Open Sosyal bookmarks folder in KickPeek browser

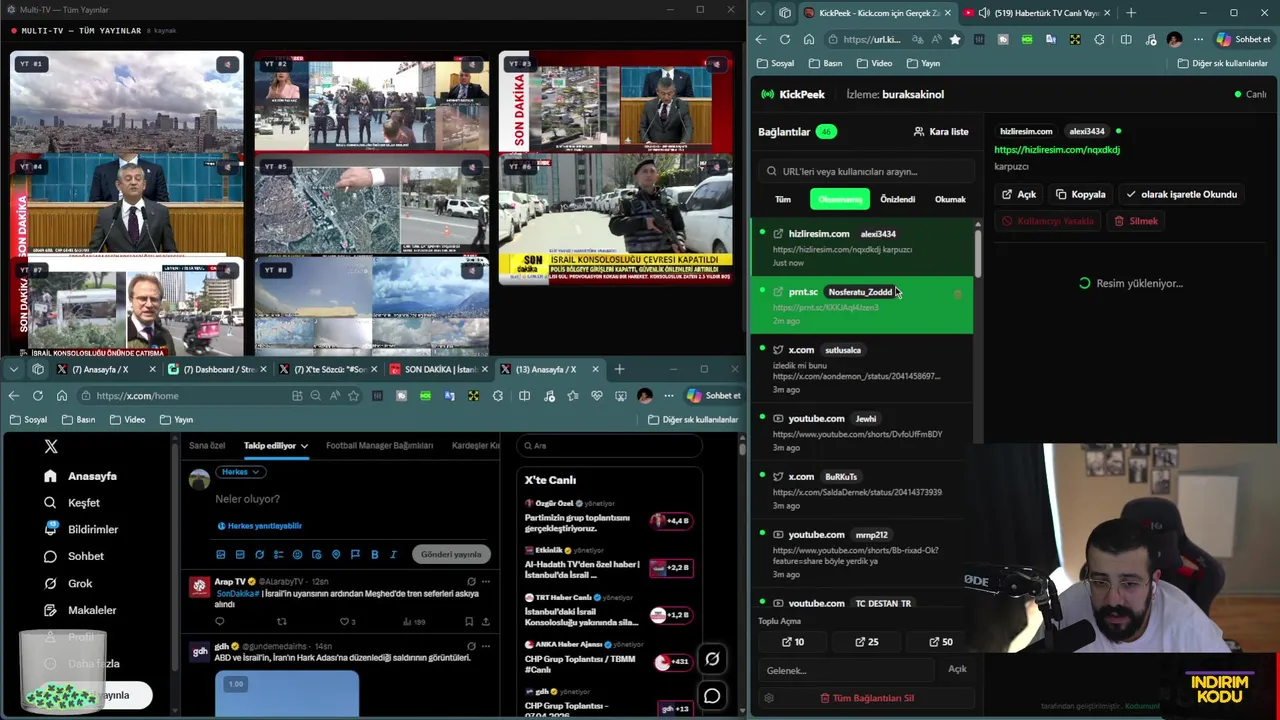pos(776,63)
